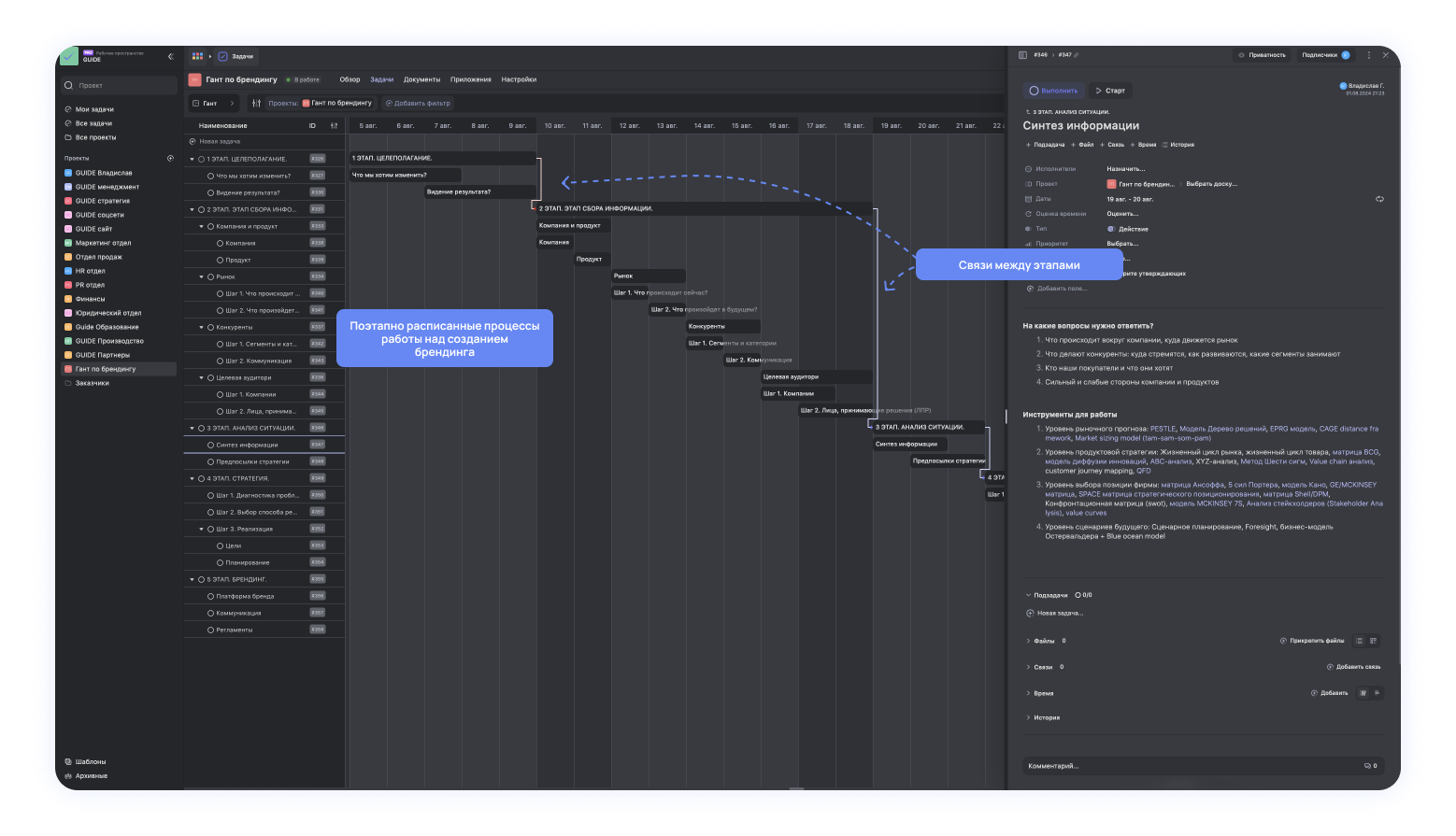Toggle completion circle for 'Платформа бренда'
1456x836 pixels.
click(210, 596)
